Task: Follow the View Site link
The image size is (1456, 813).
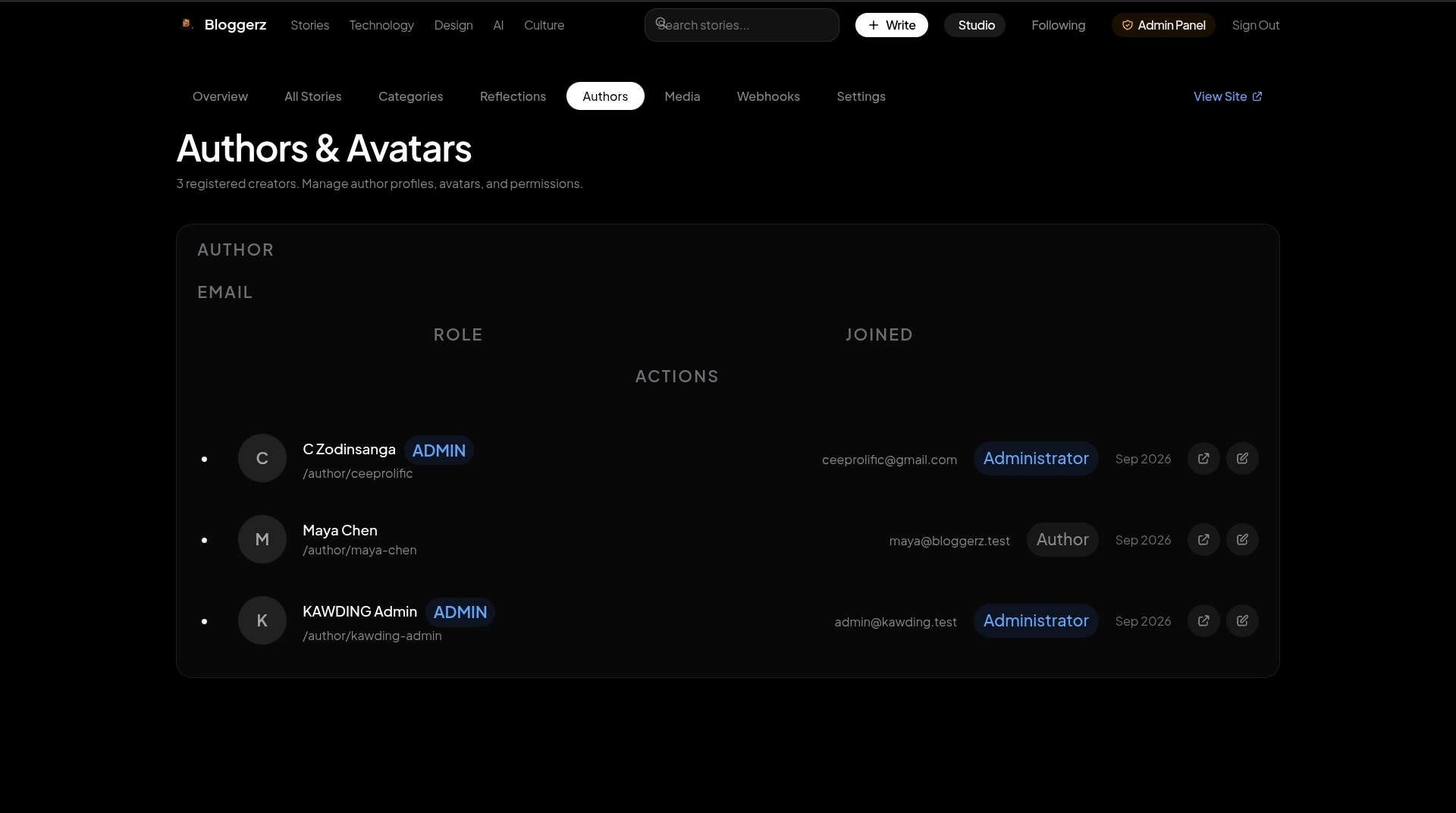Action: click(x=1228, y=96)
